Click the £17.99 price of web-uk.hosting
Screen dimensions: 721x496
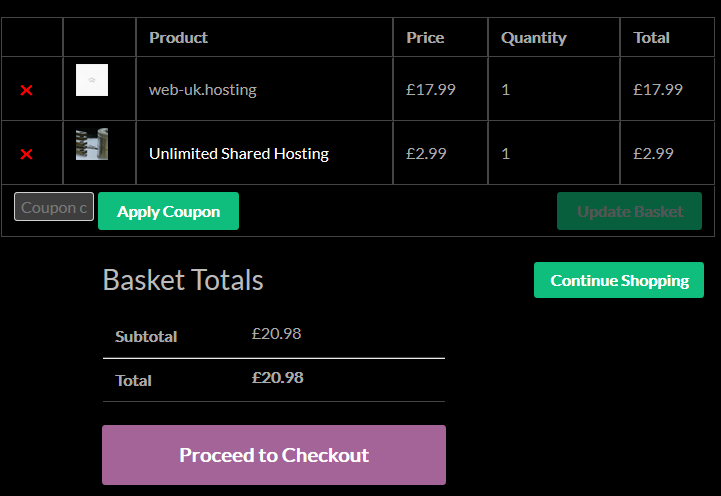431,90
